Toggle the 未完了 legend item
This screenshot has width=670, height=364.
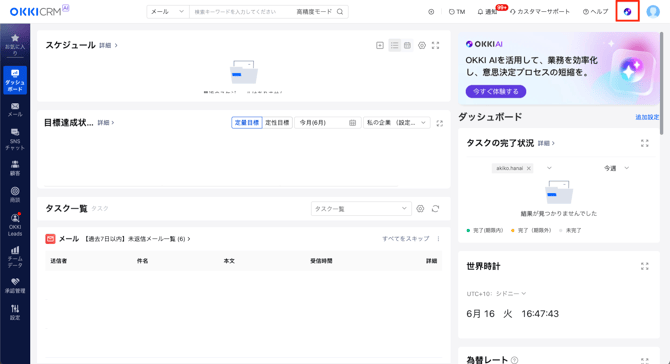pyautogui.click(x=570, y=230)
